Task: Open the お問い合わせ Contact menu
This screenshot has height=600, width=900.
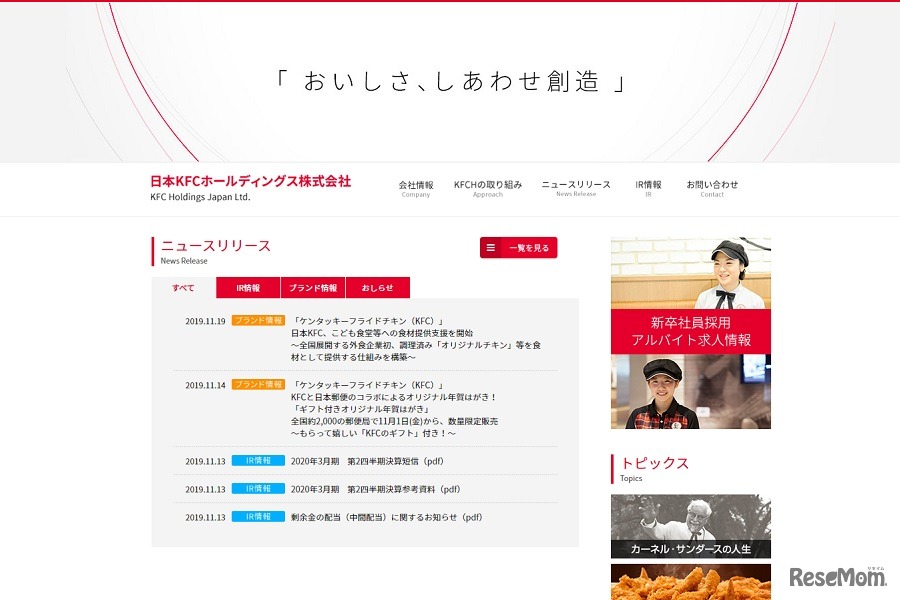Action: point(712,189)
